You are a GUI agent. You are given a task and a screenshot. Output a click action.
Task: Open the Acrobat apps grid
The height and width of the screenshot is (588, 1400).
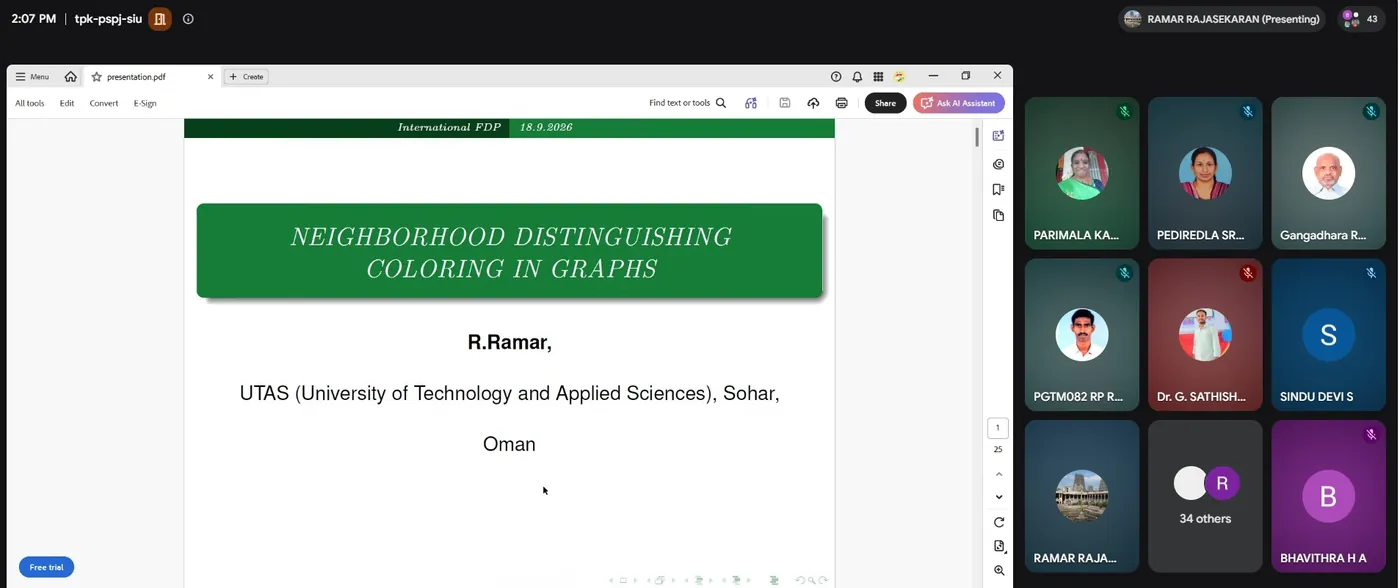tap(878, 77)
